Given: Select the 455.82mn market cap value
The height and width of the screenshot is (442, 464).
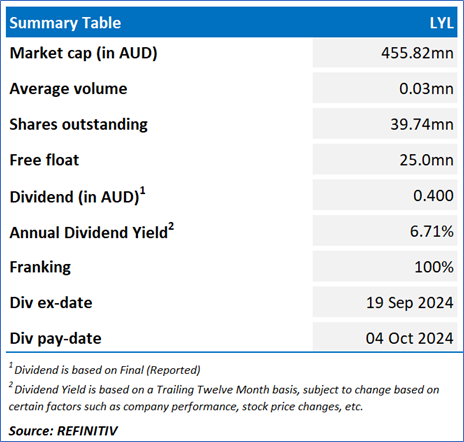Looking at the screenshot, I should (418, 53).
